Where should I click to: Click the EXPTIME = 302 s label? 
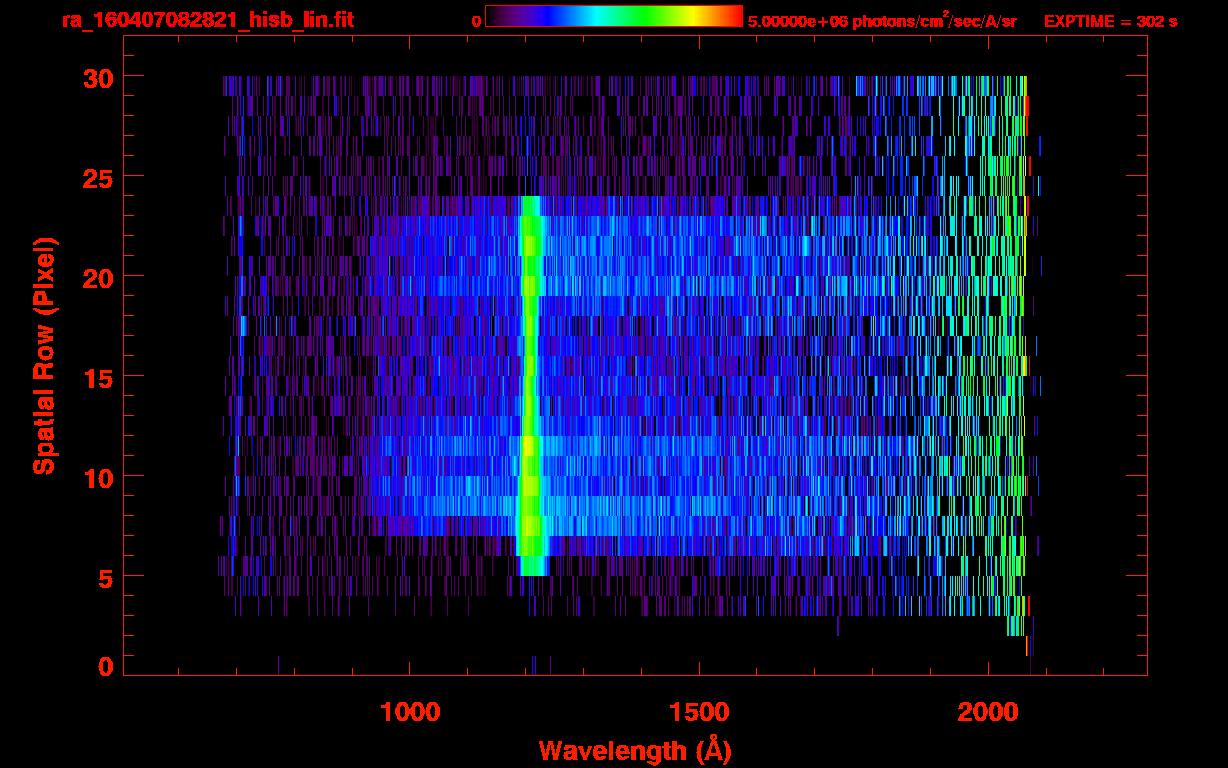[x=1110, y=21]
